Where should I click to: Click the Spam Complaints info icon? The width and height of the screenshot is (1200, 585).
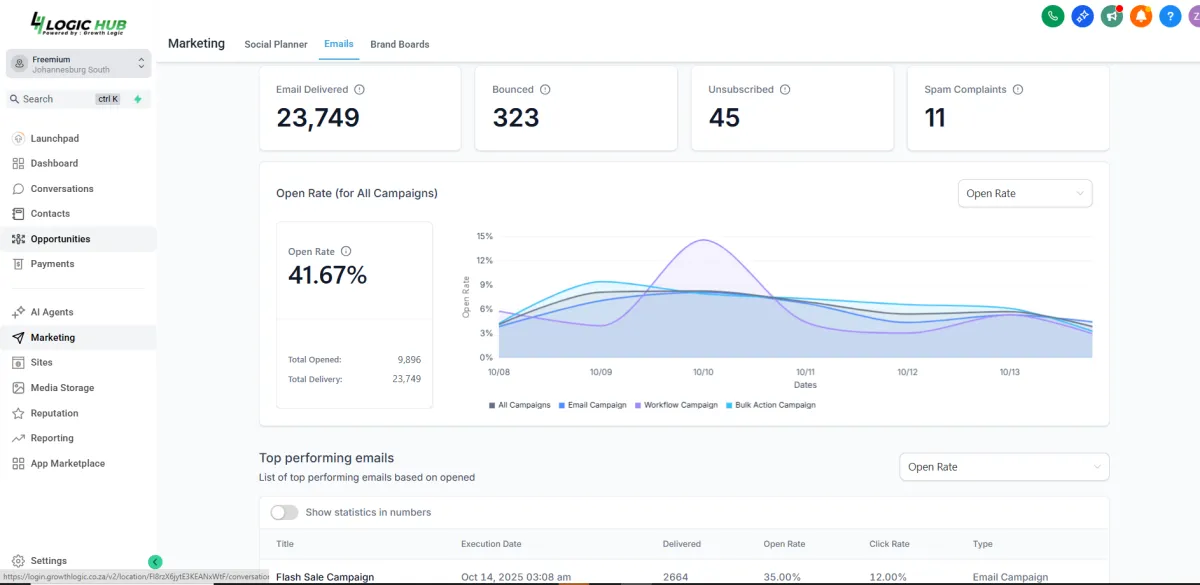[1018, 89]
